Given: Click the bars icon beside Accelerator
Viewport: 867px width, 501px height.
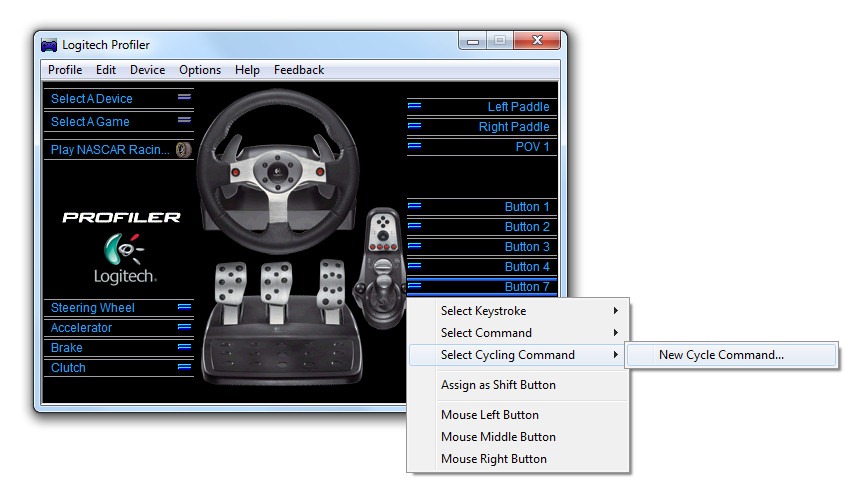Looking at the screenshot, I should [184, 326].
